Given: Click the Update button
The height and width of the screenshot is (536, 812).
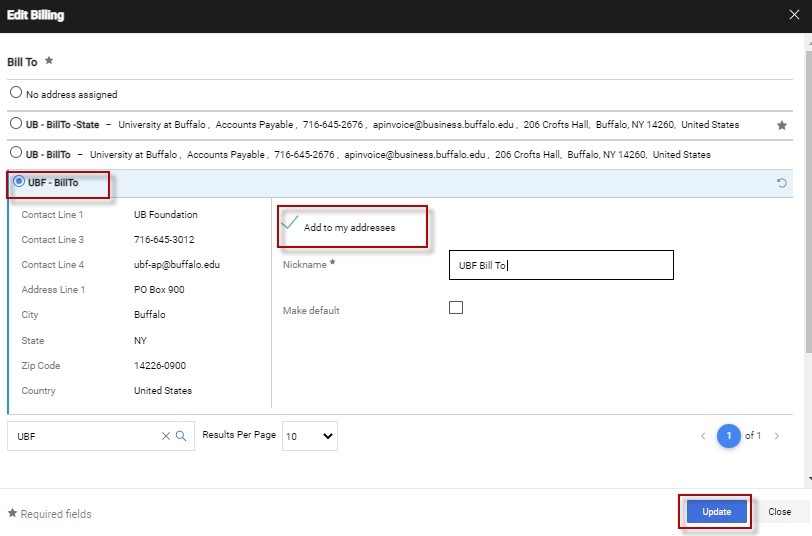Looking at the screenshot, I should 716,511.
